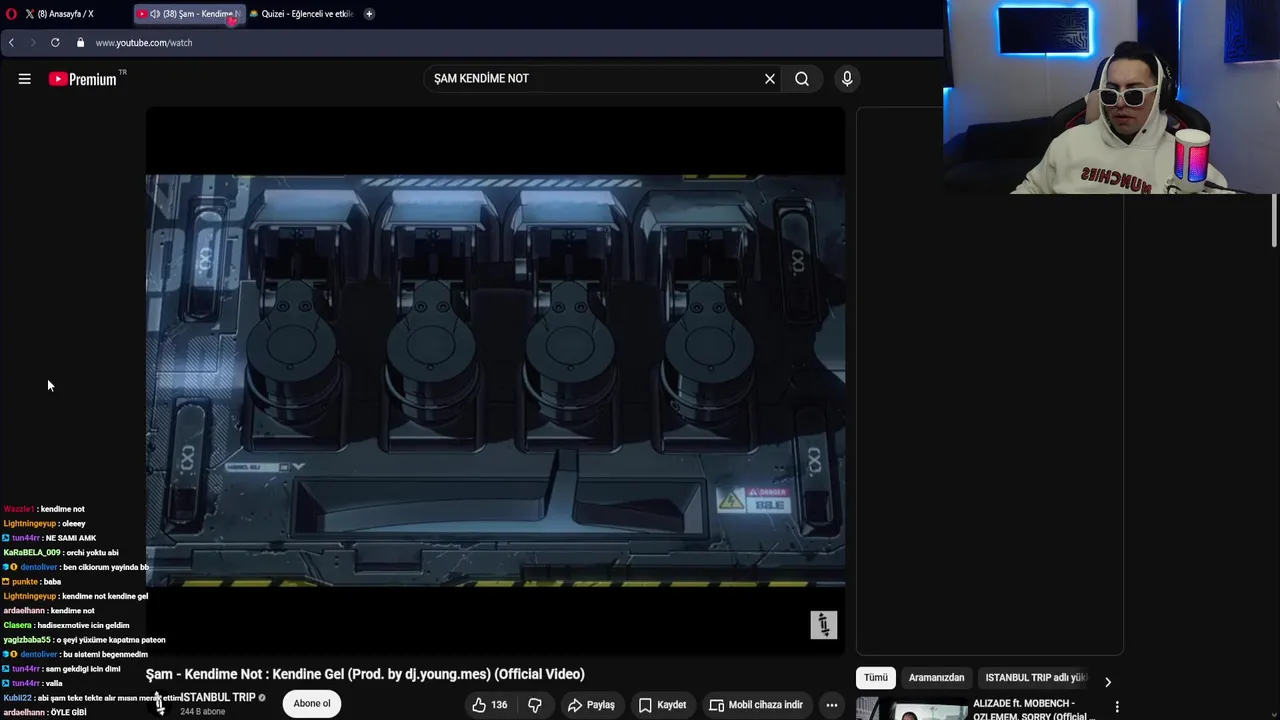Click chat message from KaRaBELA_009
1280x720 pixels.
[x=61, y=552]
